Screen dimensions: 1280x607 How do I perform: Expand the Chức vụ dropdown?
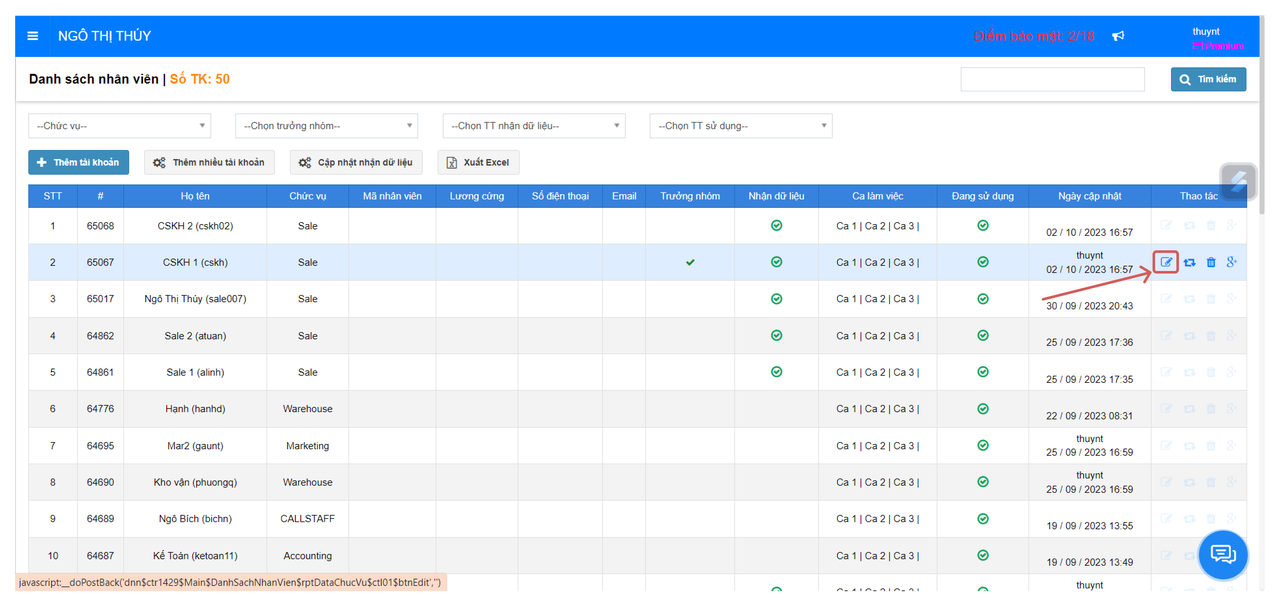120,126
